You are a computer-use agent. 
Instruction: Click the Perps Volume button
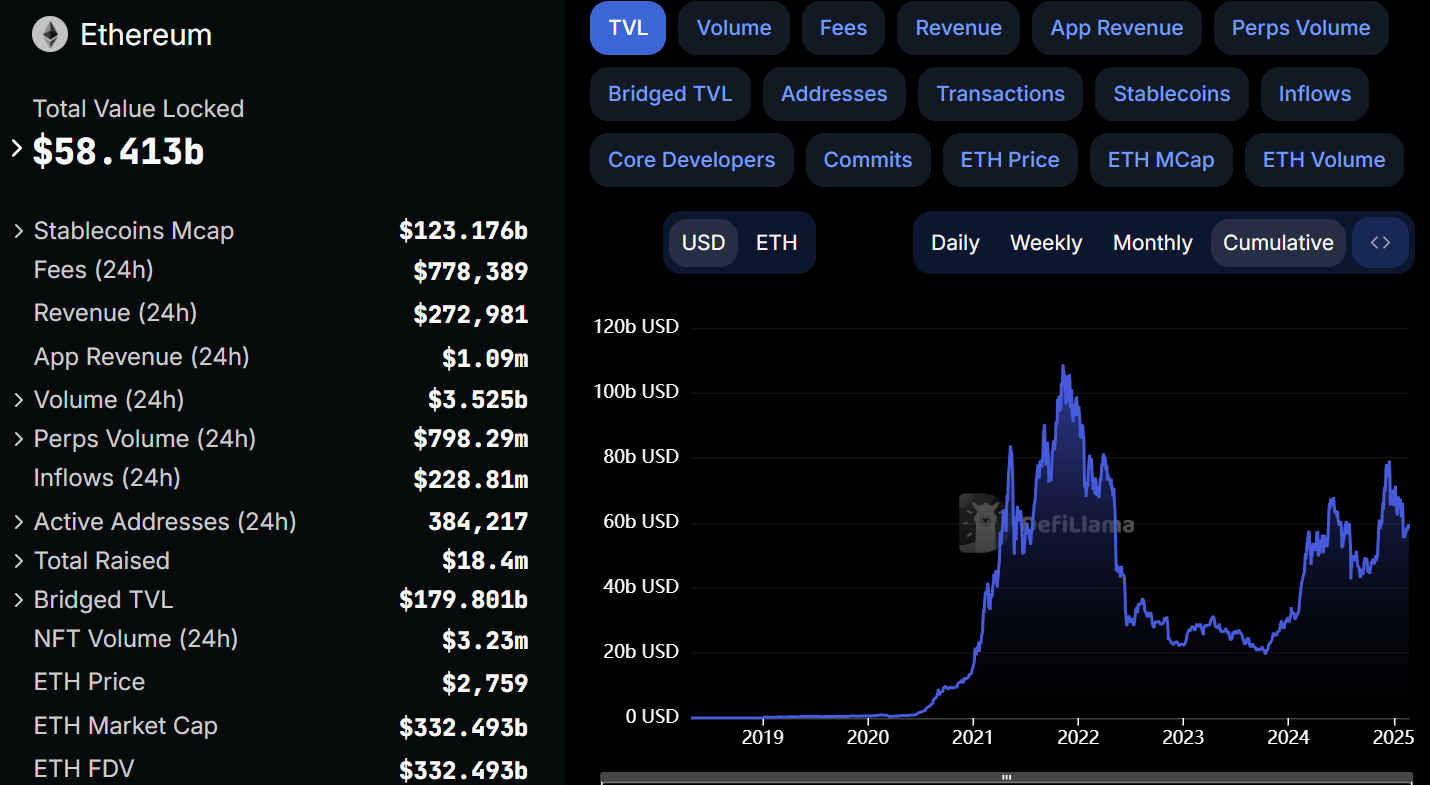(x=1300, y=28)
